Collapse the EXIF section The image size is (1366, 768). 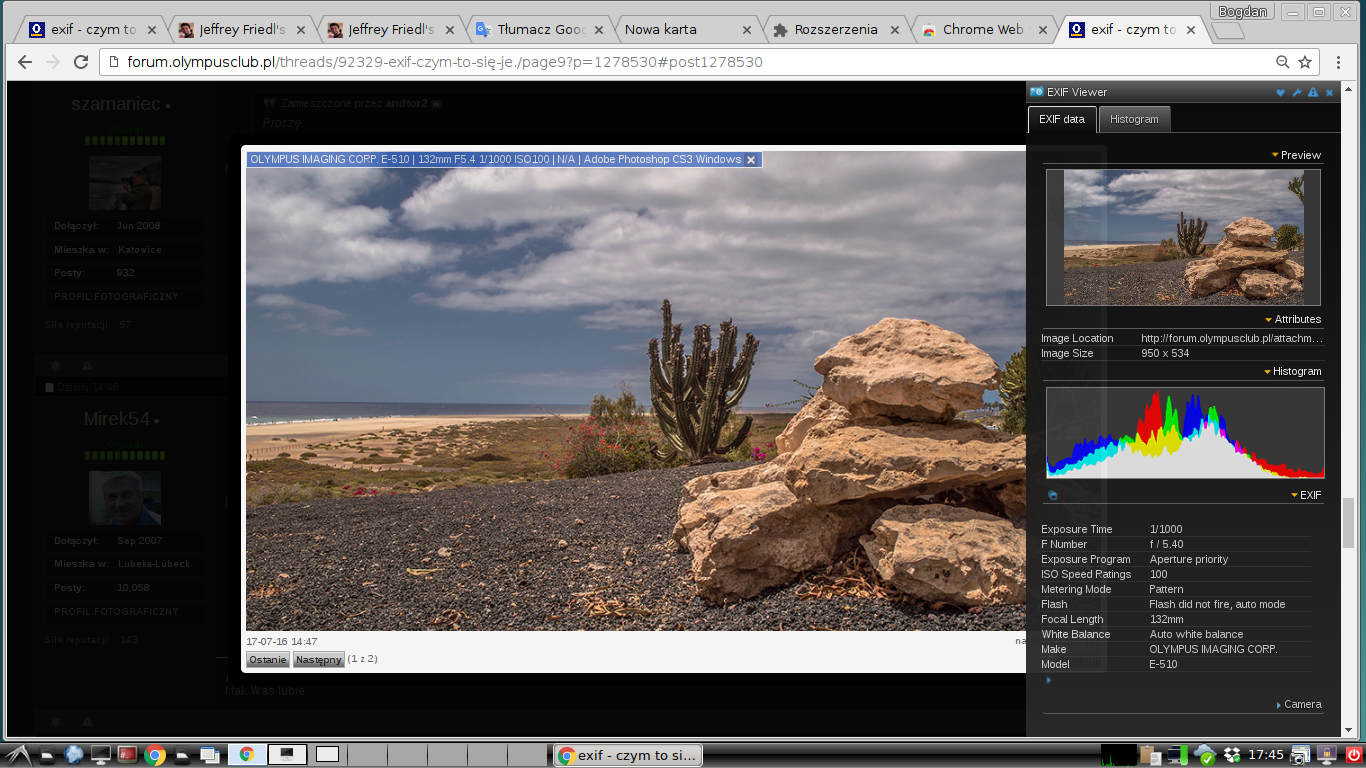coord(1306,495)
